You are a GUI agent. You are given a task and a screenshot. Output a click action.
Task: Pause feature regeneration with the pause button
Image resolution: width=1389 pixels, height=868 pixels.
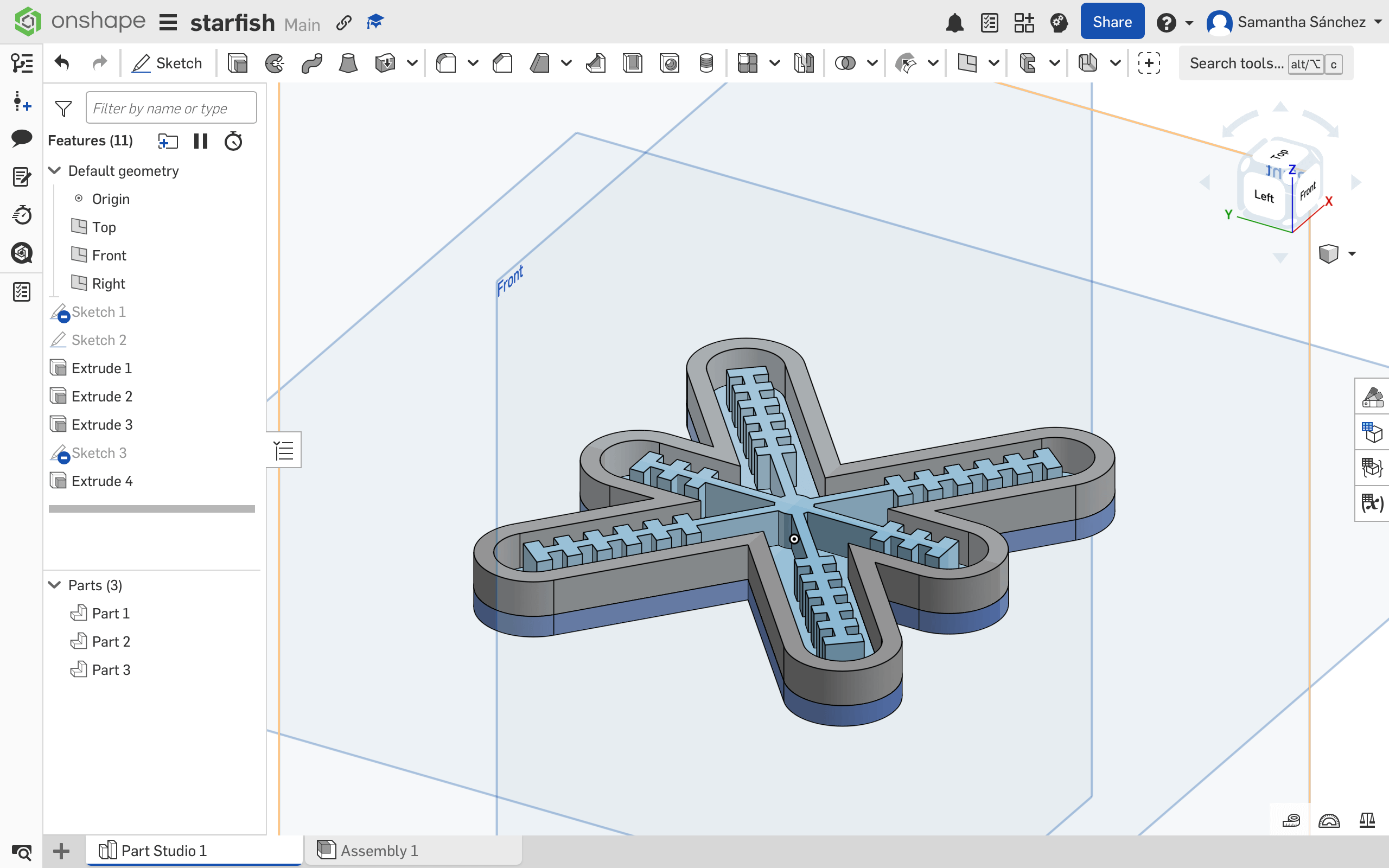(x=200, y=141)
